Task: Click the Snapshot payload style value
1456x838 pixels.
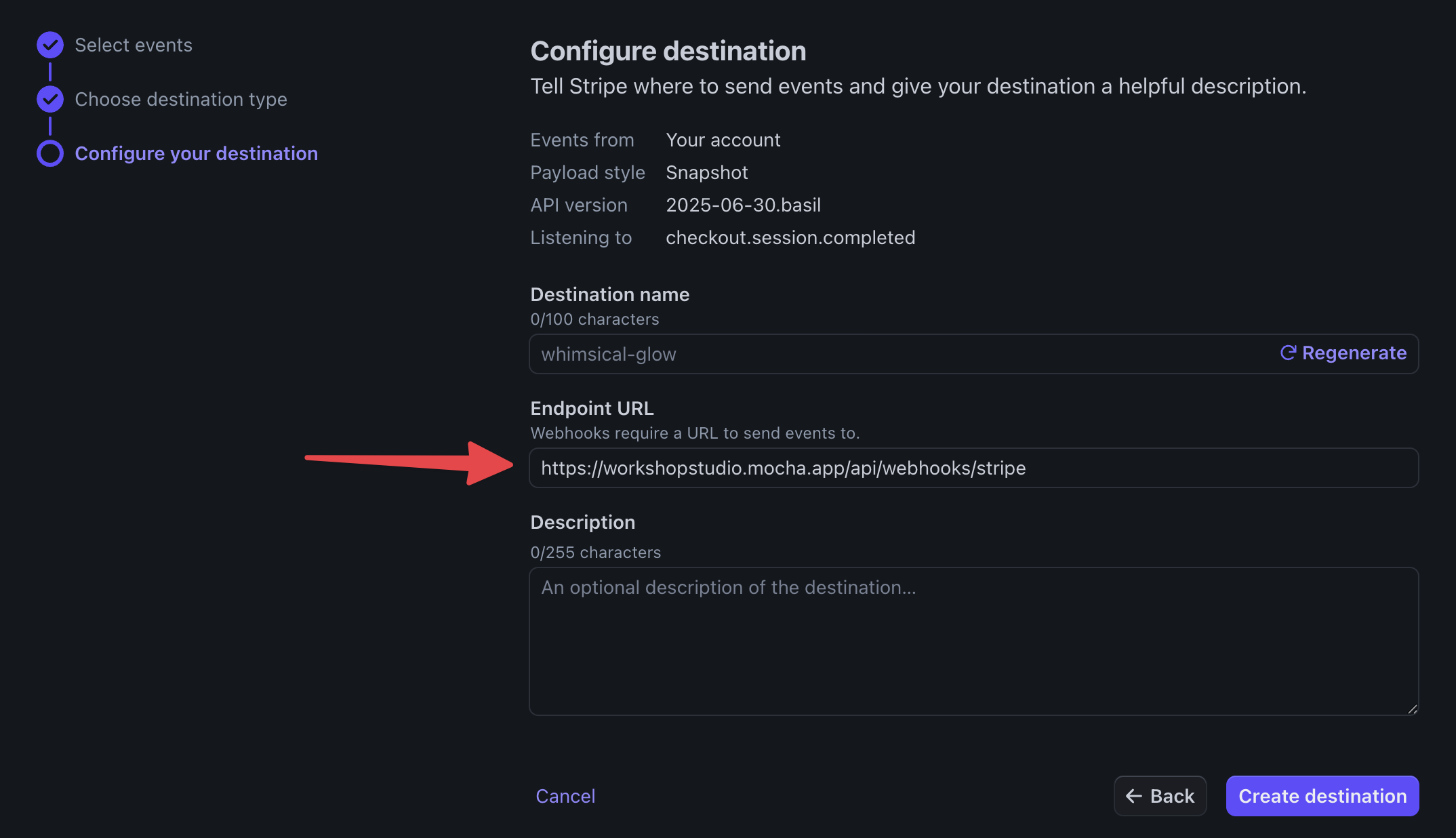Action: [x=707, y=172]
